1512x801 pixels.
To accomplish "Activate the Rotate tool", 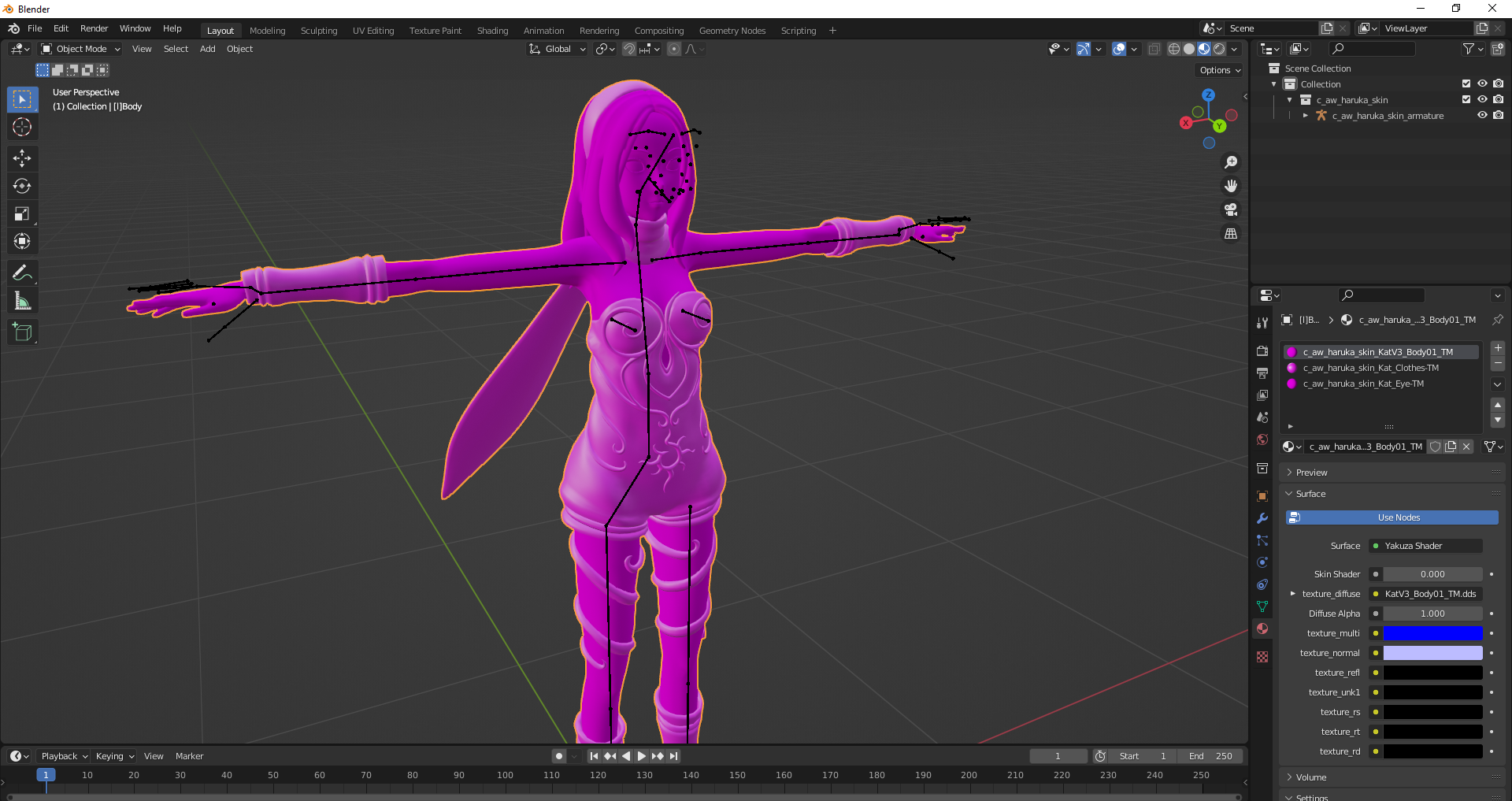I will point(22,186).
